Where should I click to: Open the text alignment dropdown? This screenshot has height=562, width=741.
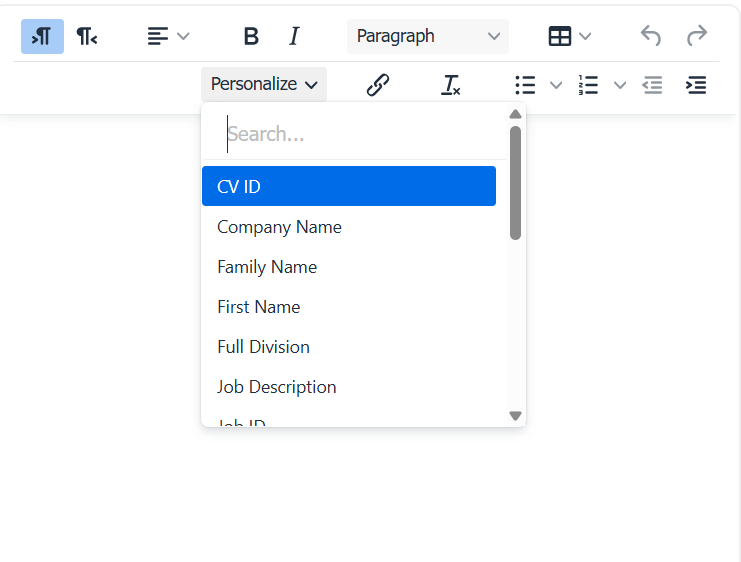[168, 37]
